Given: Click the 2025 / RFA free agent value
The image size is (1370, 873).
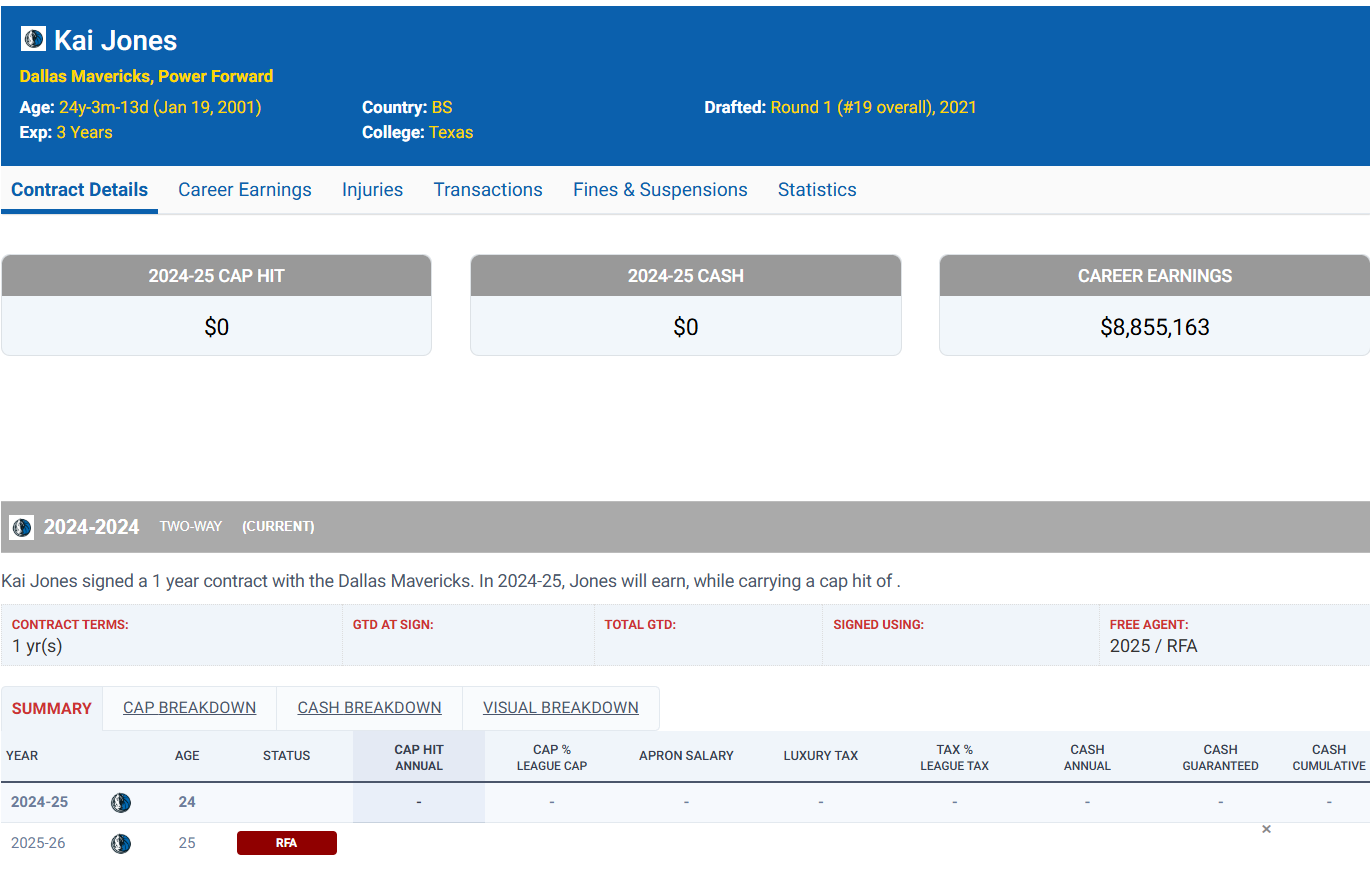Looking at the screenshot, I should 1154,646.
